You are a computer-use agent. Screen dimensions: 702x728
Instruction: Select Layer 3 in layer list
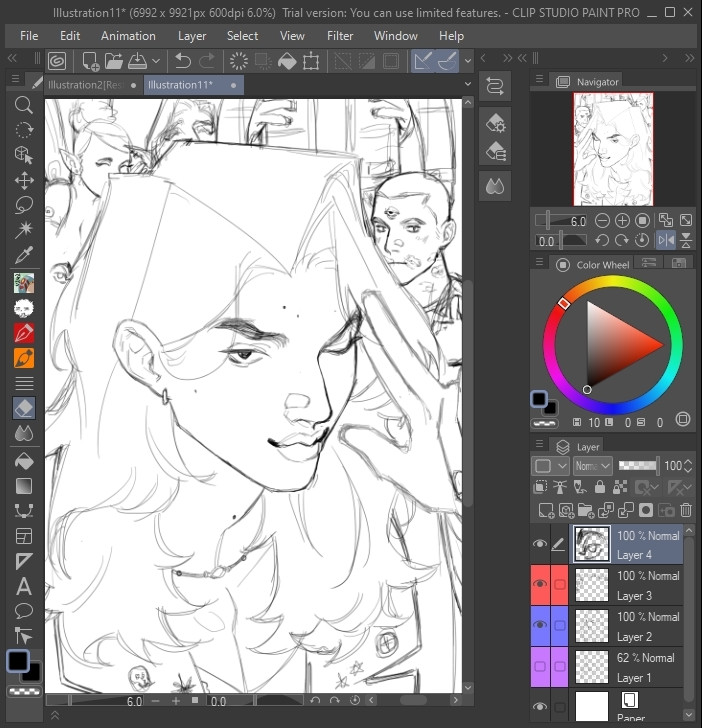coord(626,585)
